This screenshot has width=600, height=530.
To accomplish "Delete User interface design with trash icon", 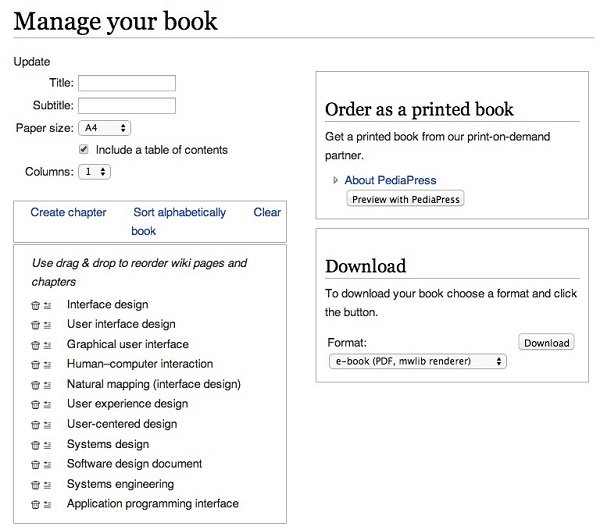I will [x=35, y=325].
